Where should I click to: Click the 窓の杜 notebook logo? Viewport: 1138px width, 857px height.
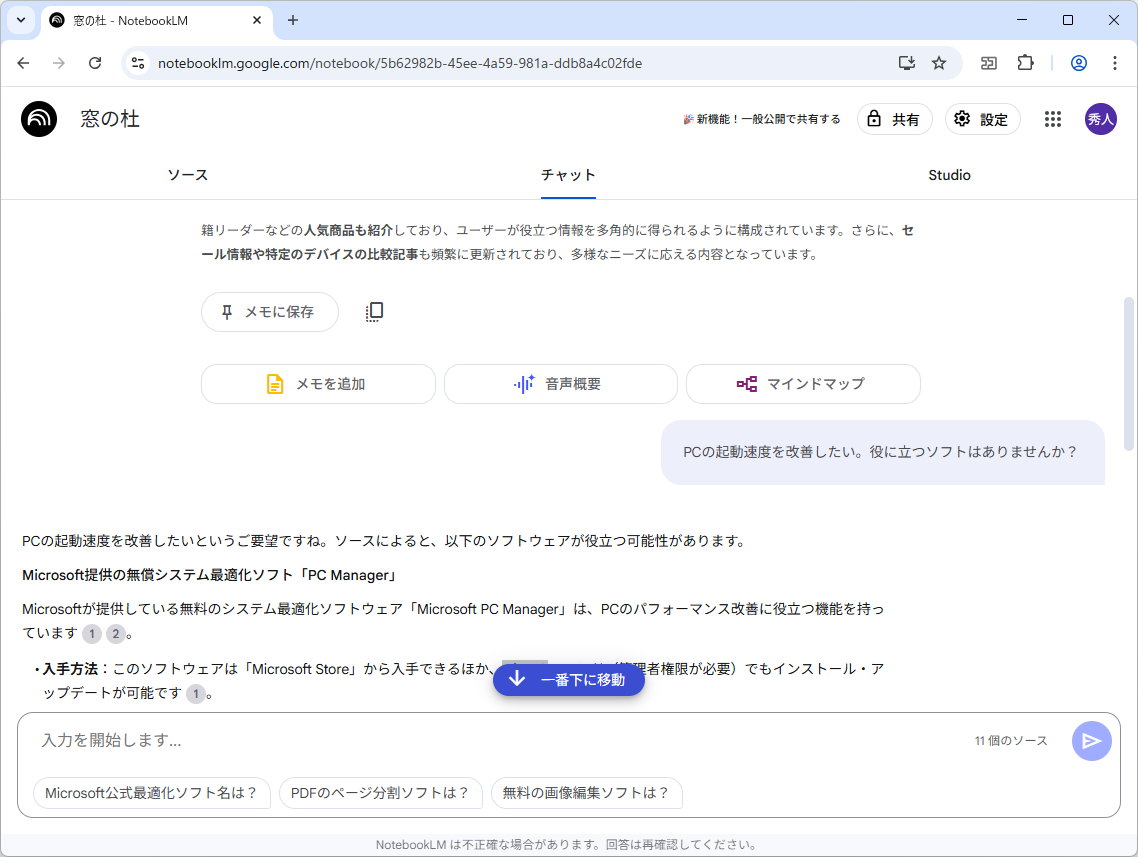coord(36,119)
